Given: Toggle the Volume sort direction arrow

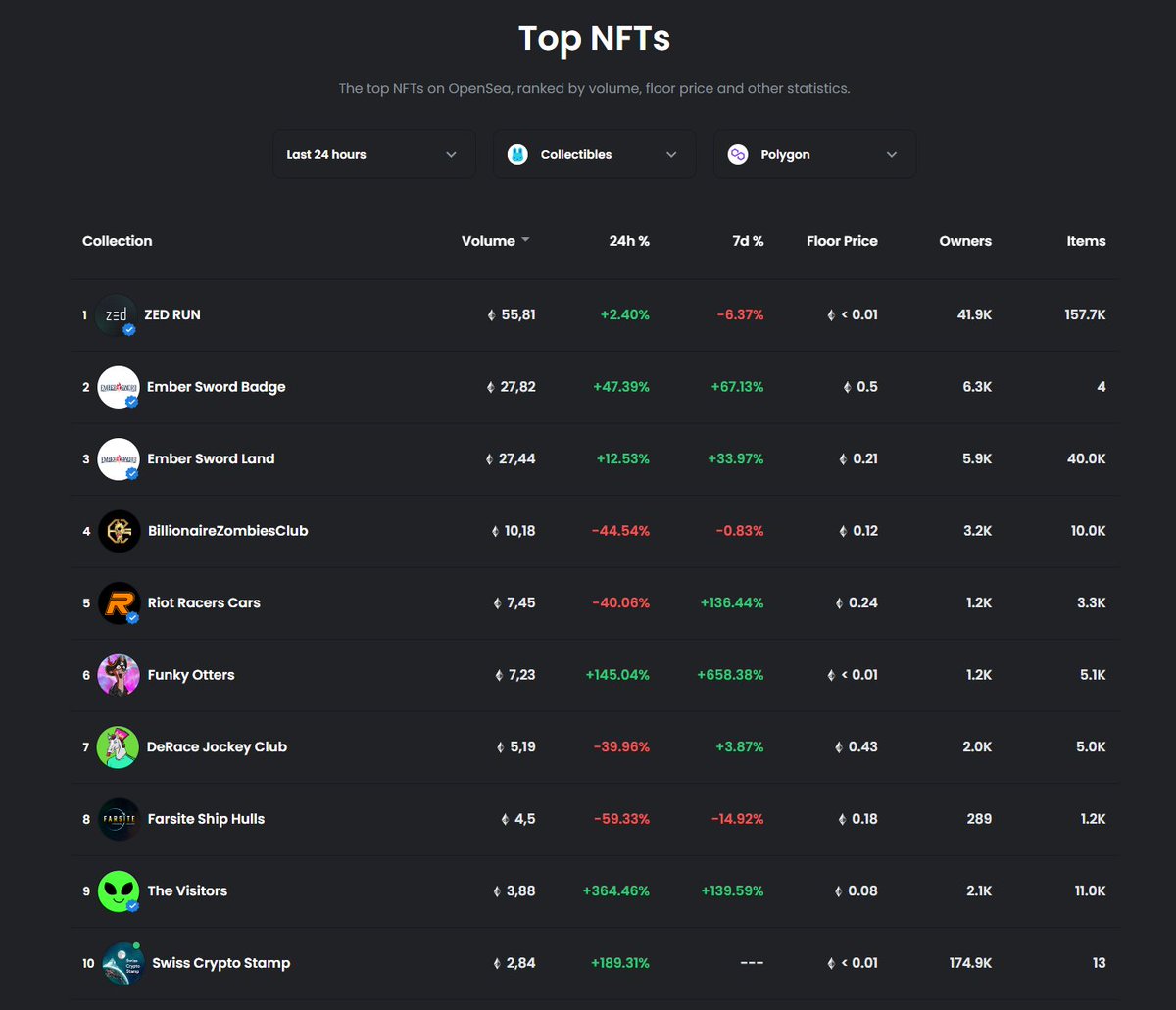Looking at the screenshot, I should 526,239.
